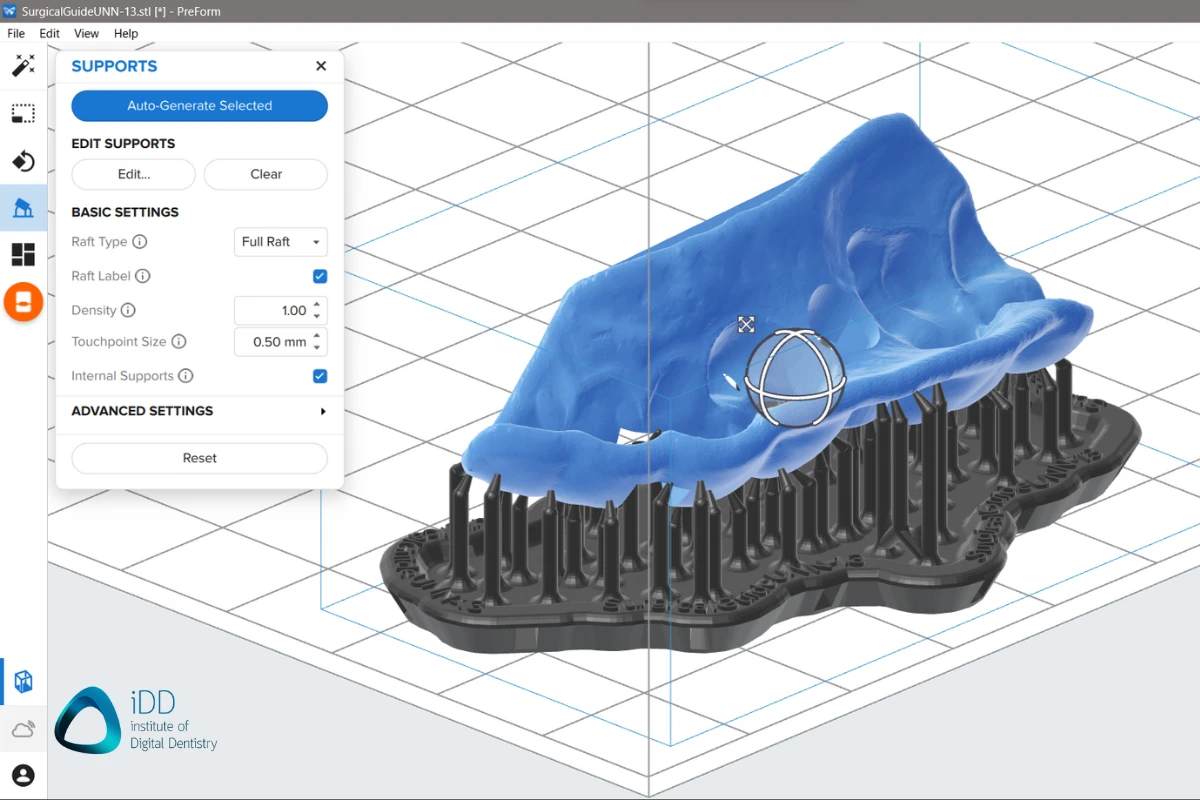This screenshot has height=800, width=1200.
Task: Click the Touchpoint Size input field
Action: (x=272, y=342)
